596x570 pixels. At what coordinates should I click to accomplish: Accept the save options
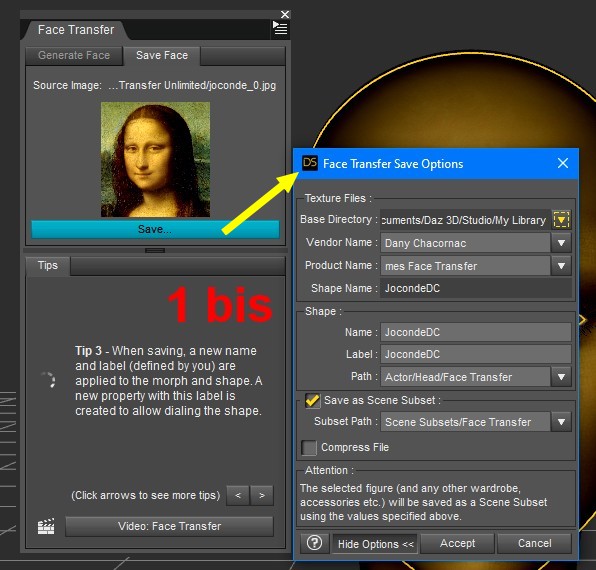(457, 543)
